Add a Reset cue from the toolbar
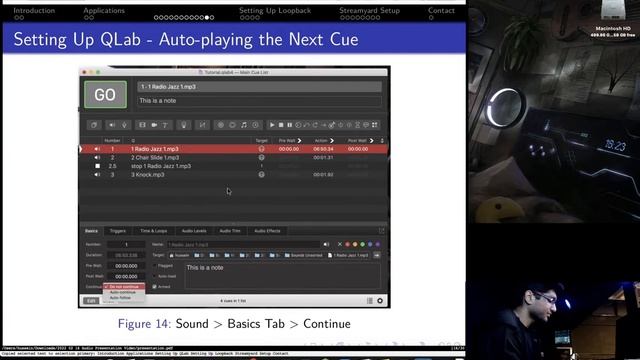640x360 pixels. tap(307, 125)
